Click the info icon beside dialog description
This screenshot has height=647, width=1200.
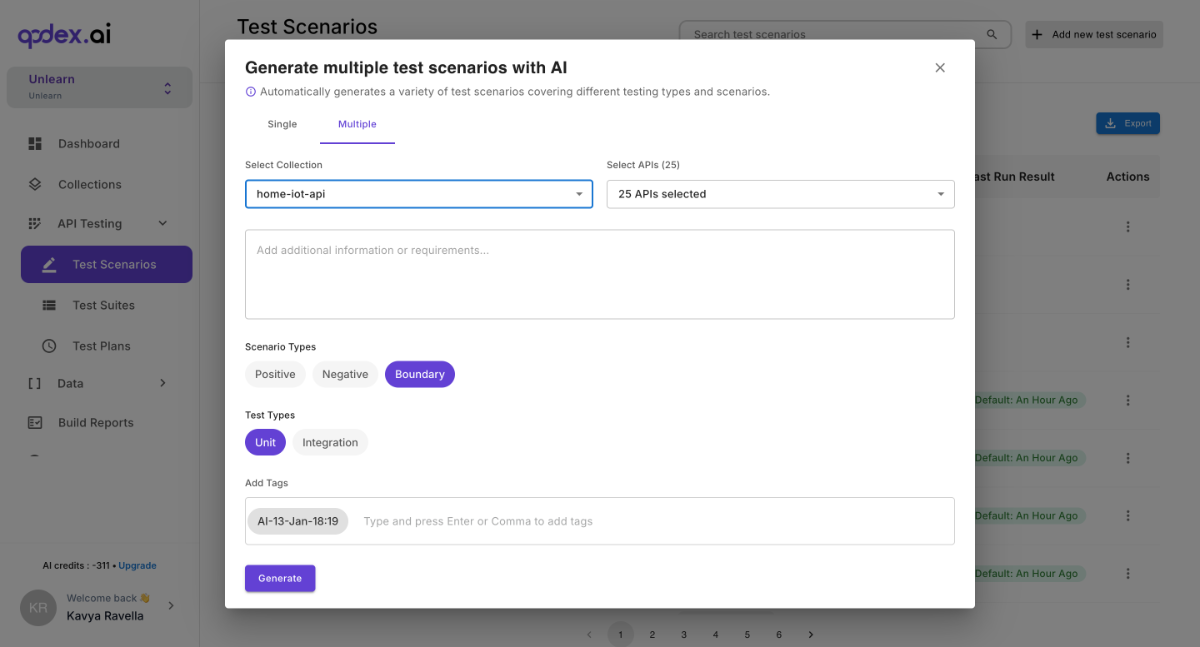[x=251, y=92]
